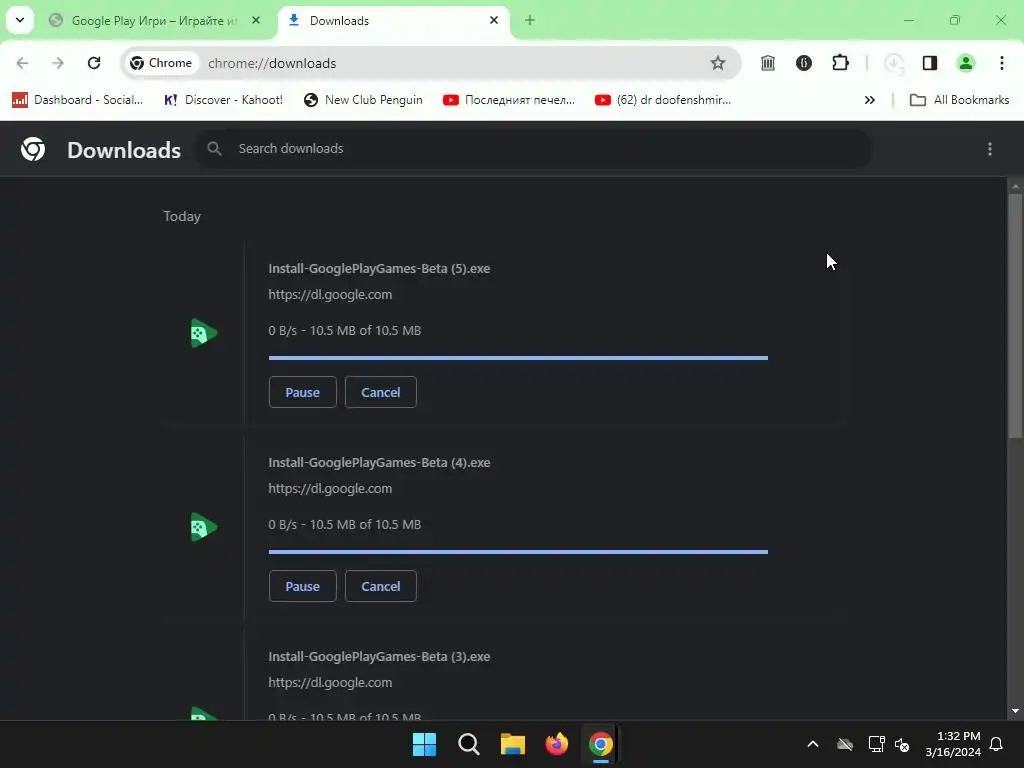The width and height of the screenshot is (1024, 768).
Task: Click the Chrome logo beside Downloads title
Action: (x=33, y=149)
